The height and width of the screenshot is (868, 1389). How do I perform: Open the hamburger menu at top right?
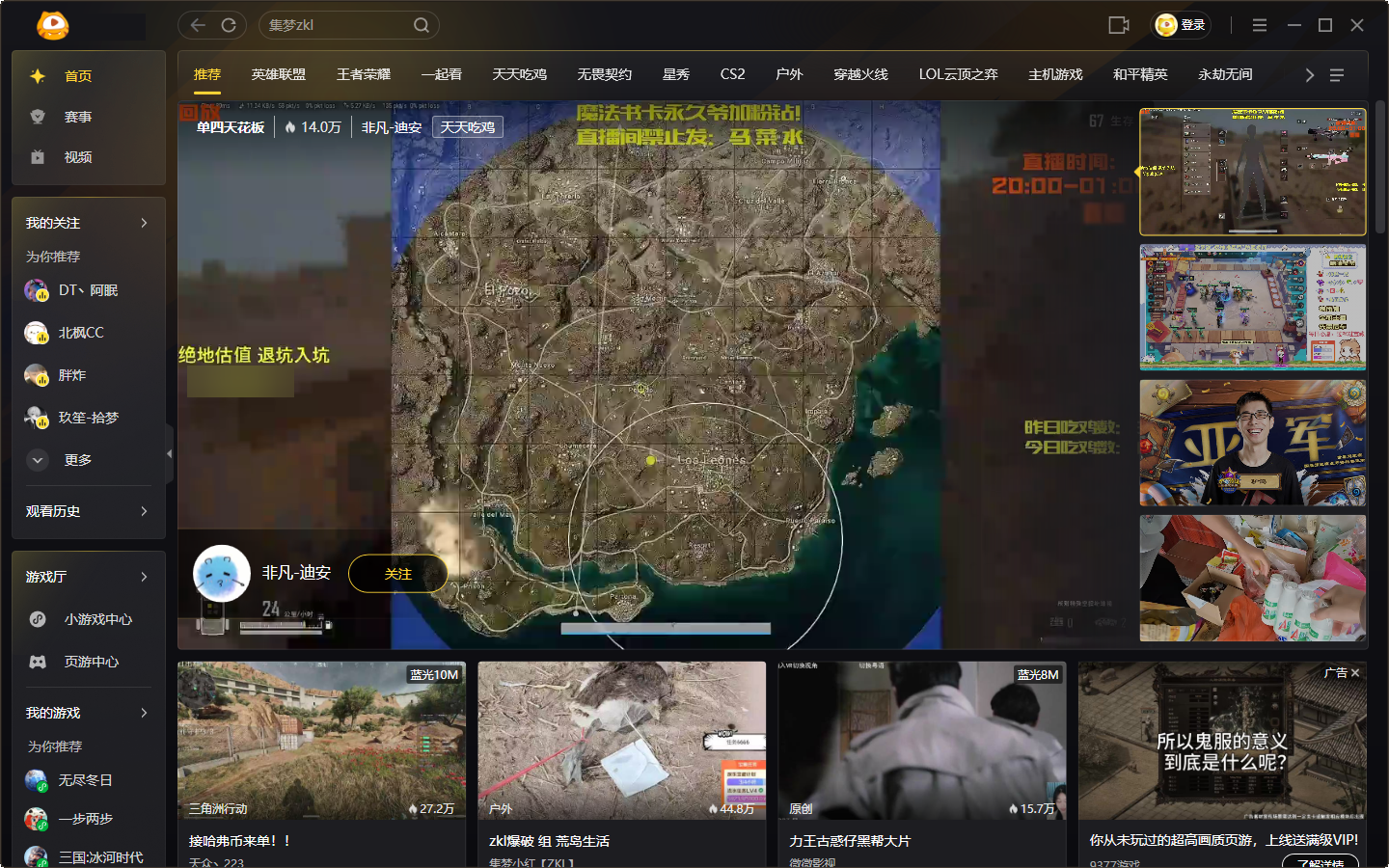[x=1260, y=25]
